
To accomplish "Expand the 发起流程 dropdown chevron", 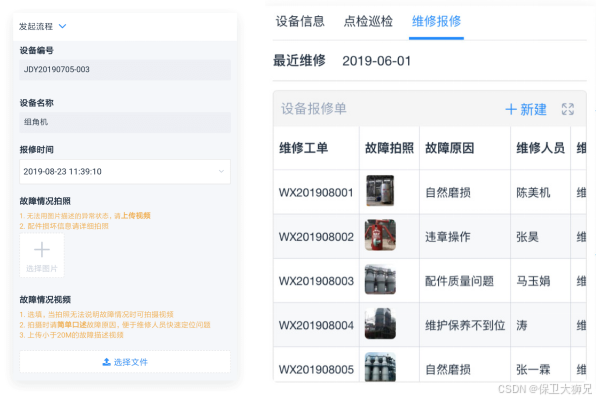I will [x=63, y=26].
